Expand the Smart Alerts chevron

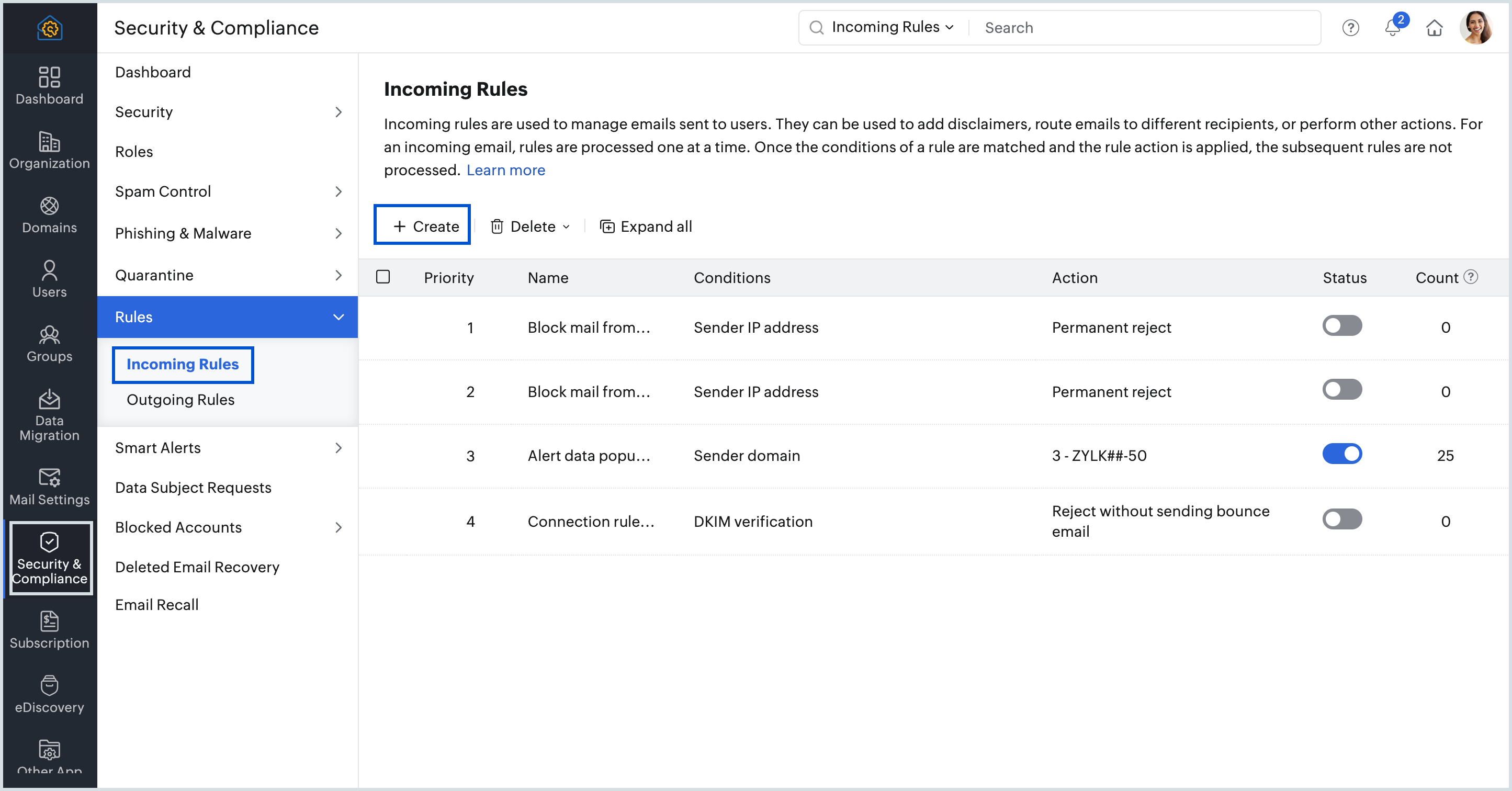coord(338,448)
